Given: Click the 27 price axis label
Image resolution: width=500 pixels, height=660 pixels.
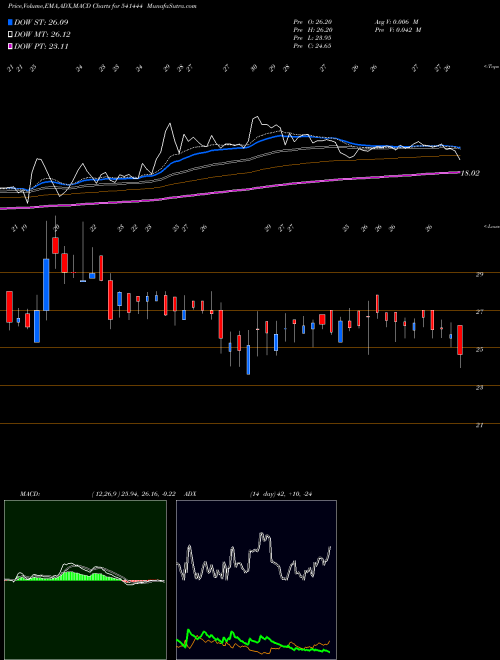Looking at the screenshot, I should 479,312.
